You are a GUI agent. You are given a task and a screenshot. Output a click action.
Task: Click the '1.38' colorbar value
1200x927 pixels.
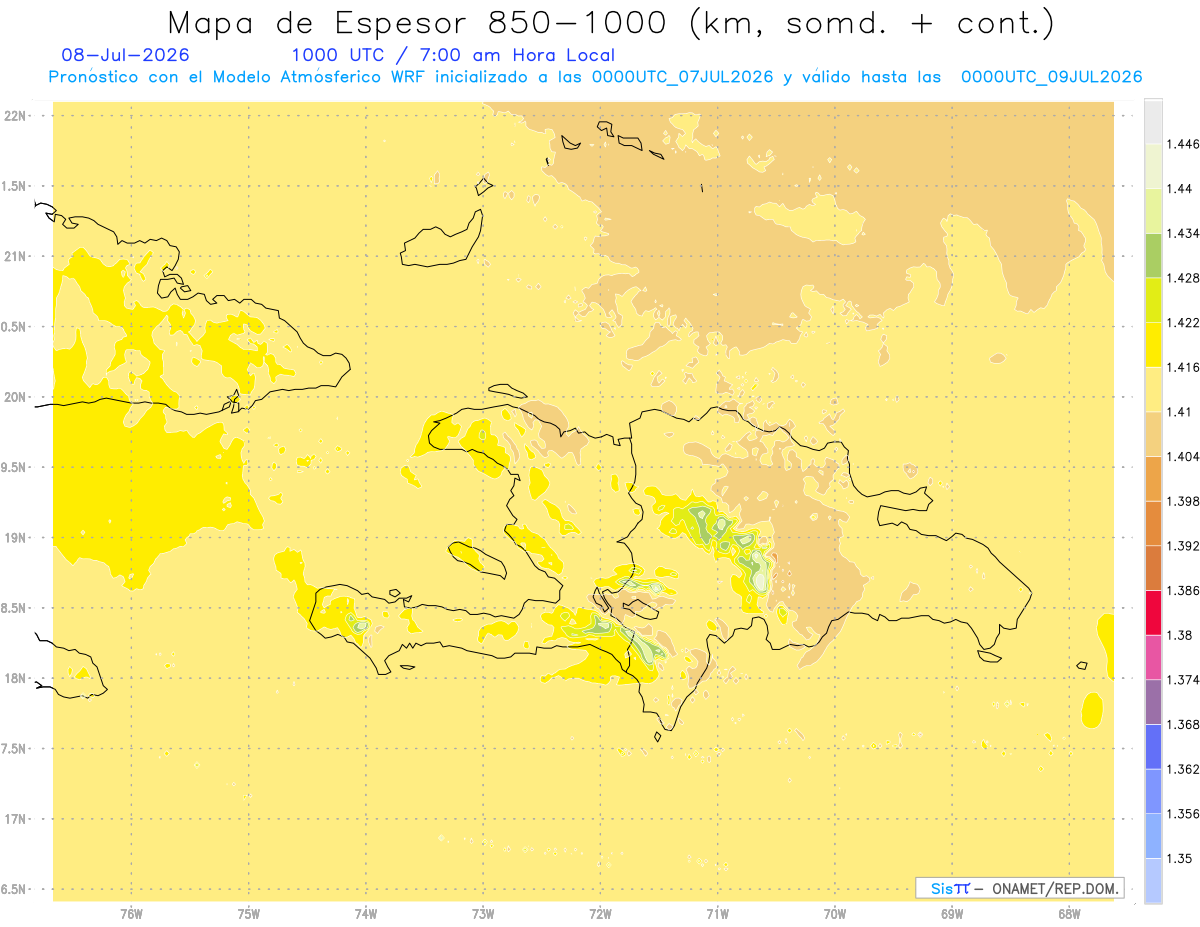(x=1179, y=635)
